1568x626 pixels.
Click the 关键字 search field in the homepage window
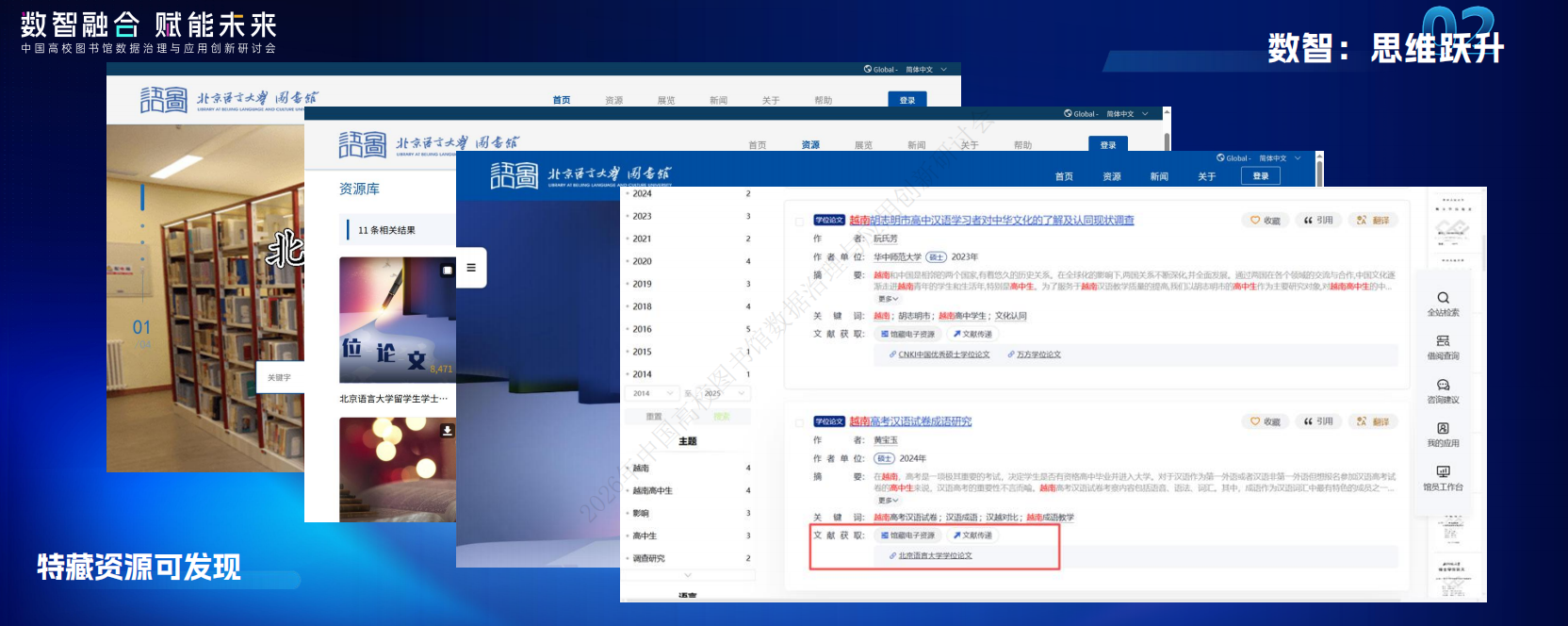pyautogui.click(x=280, y=377)
